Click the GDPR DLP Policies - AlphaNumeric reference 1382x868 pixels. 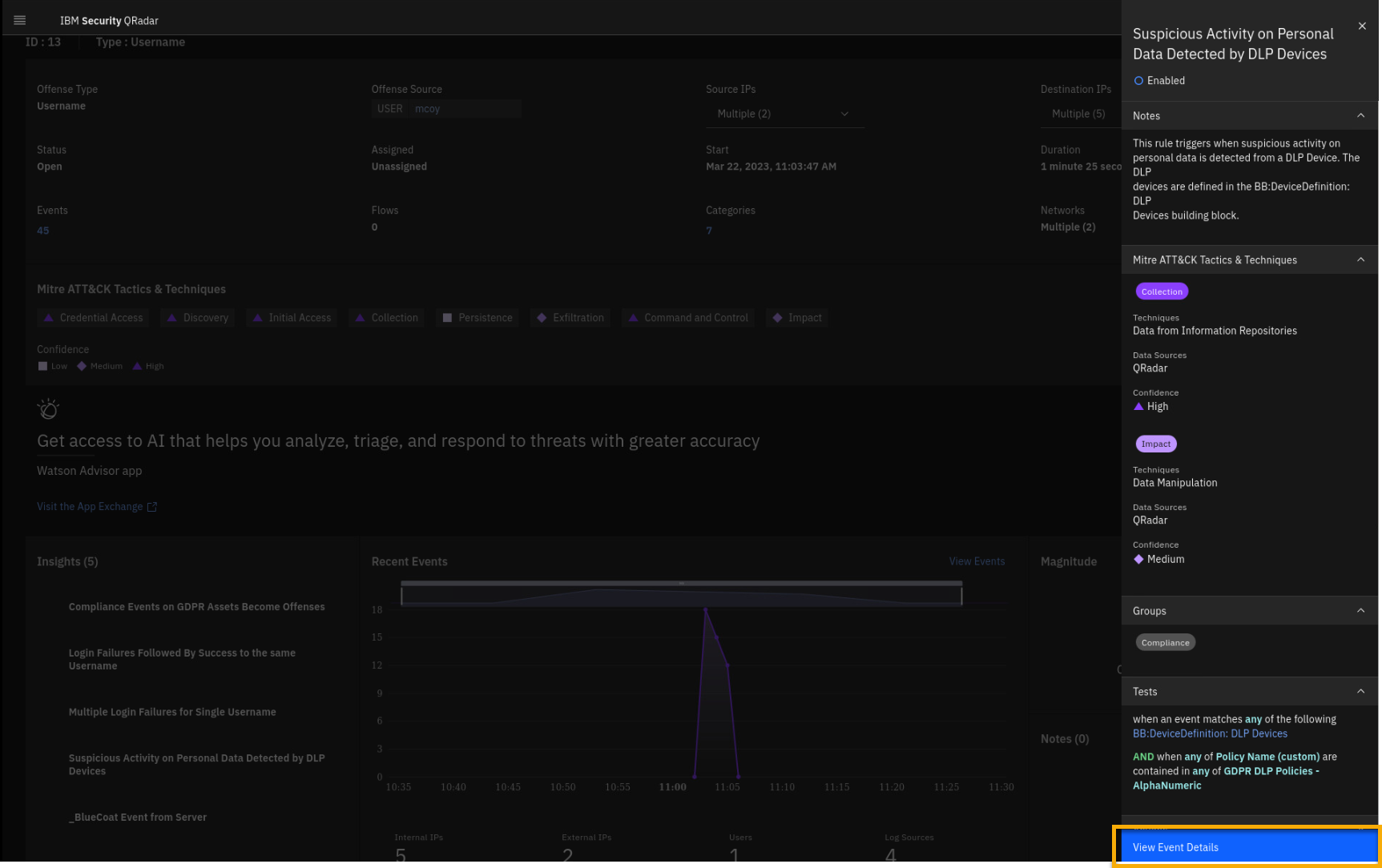[x=1226, y=778]
